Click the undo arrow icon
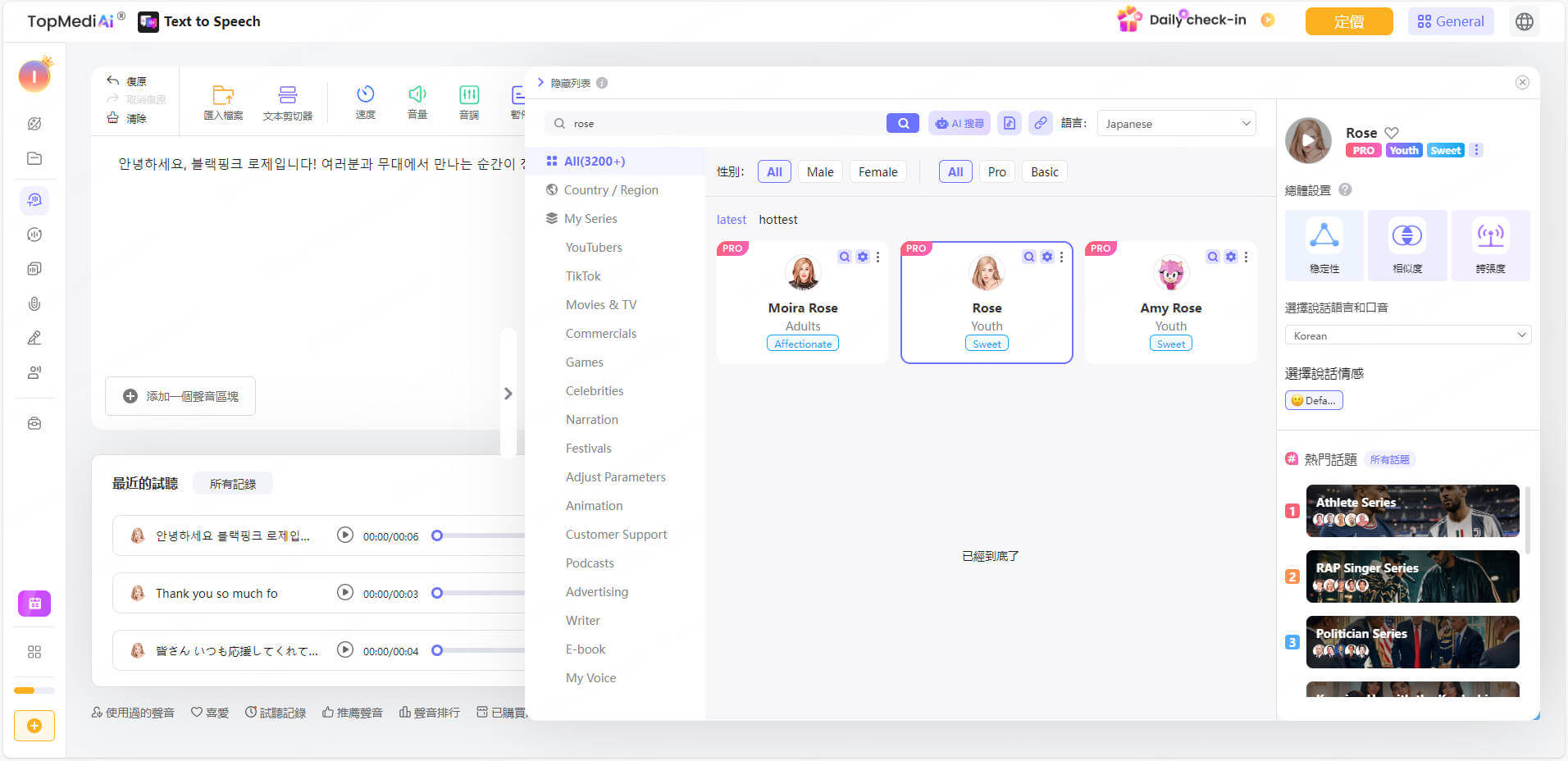Viewport: 1568px width, 761px height. 113,80
